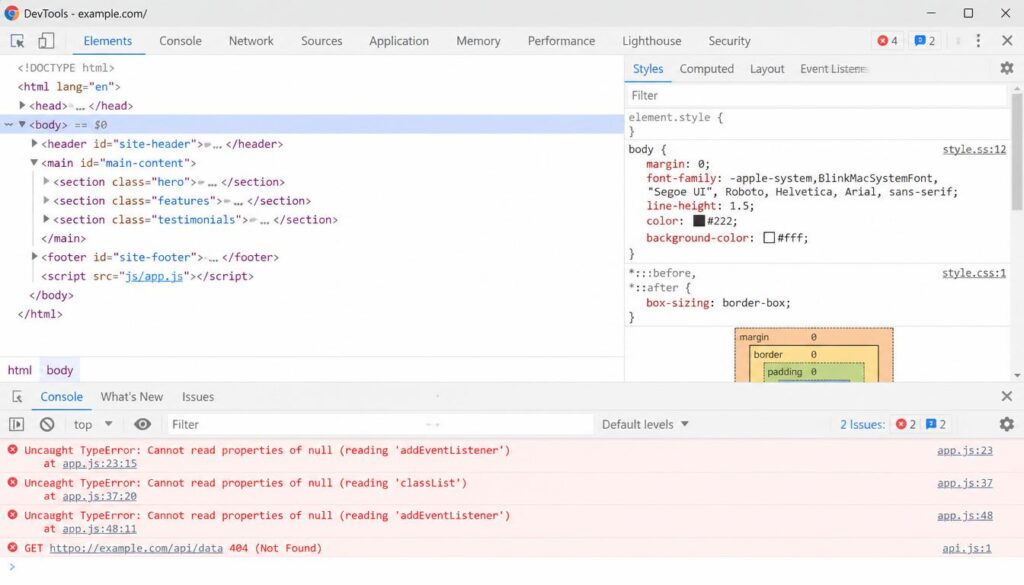The image size is (1024, 585).
Task: Open the Issues drawer tab
Action: pos(198,397)
